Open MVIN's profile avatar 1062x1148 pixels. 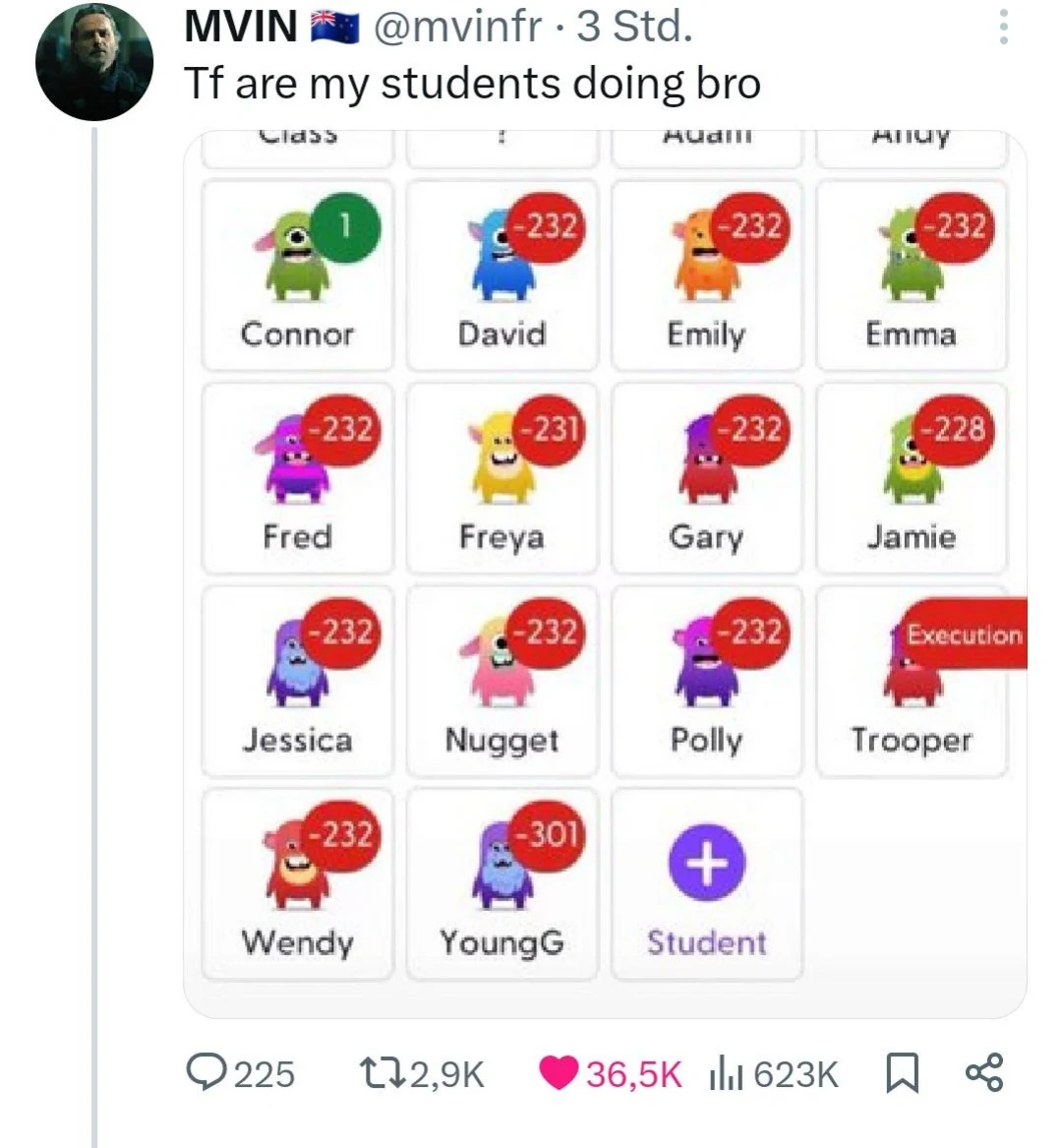(x=94, y=61)
